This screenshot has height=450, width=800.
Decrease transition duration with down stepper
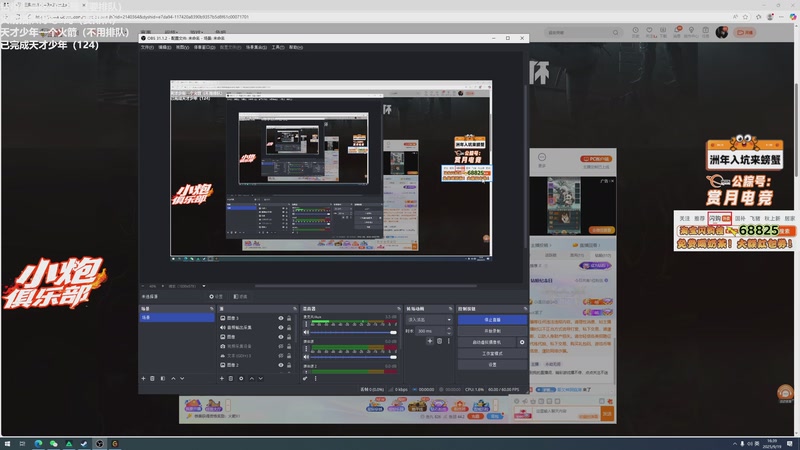click(x=449, y=333)
